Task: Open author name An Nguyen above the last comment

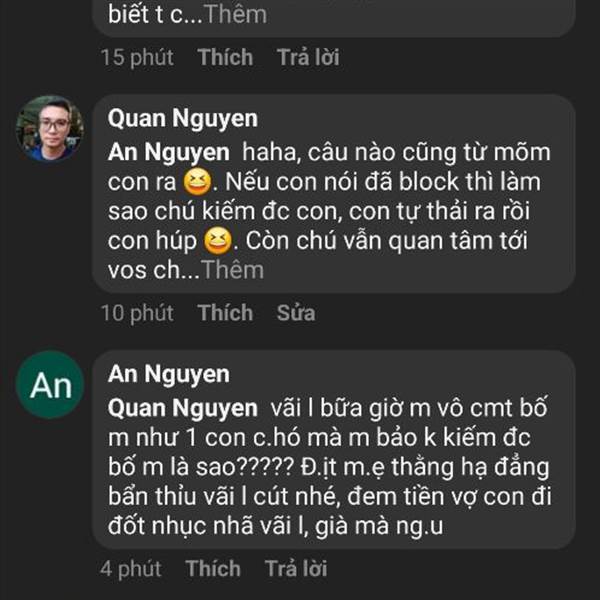Action: coord(168,375)
